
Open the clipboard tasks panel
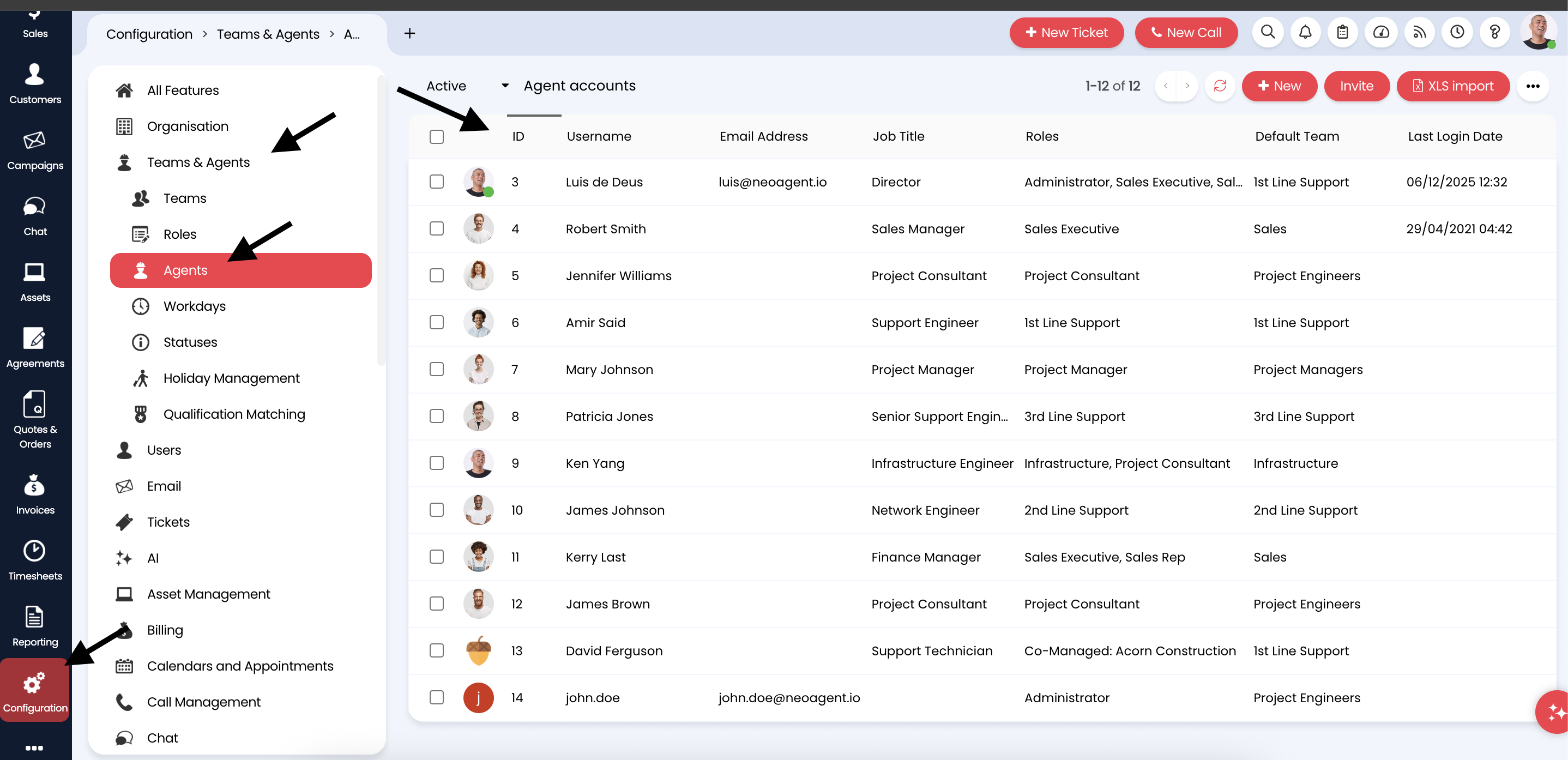(x=1343, y=32)
